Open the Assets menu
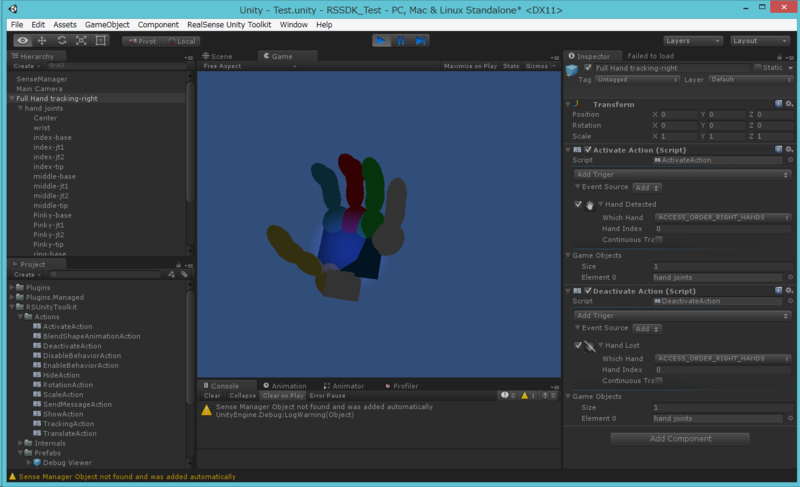The width and height of the screenshot is (800, 487). [65, 24]
